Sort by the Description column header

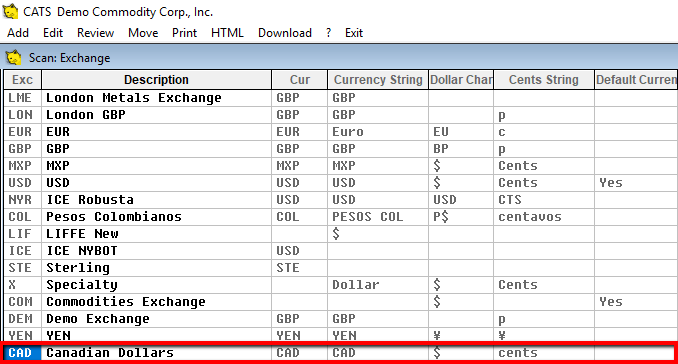[x=157, y=80]
